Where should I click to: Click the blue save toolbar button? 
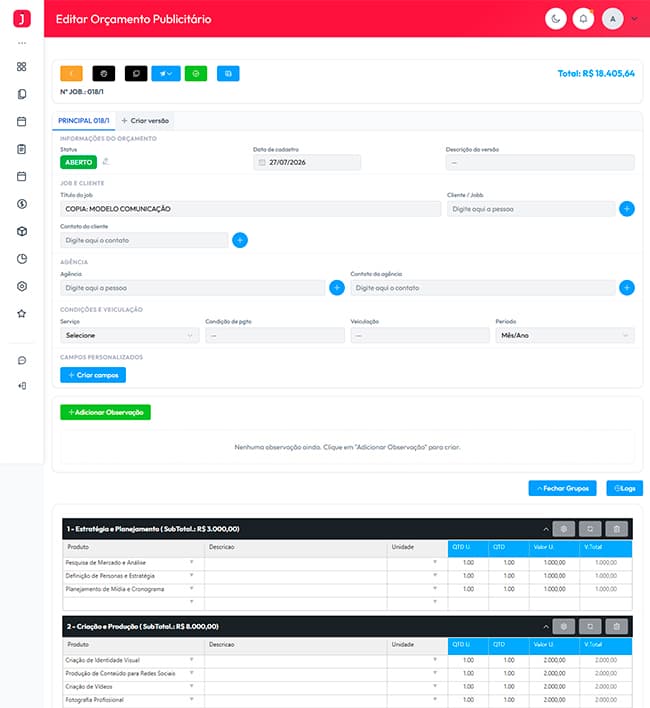click(228, 74)
